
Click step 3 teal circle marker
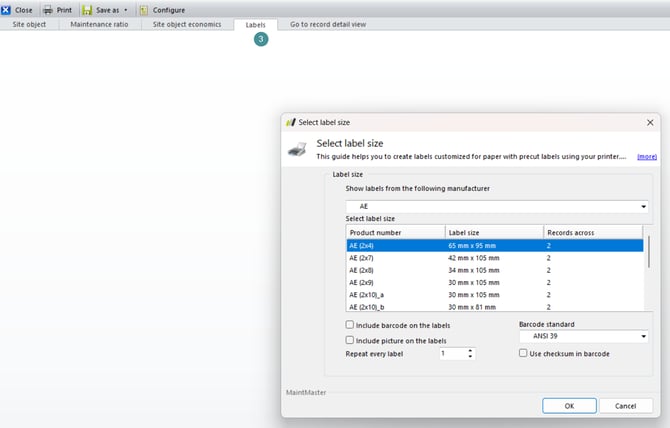[x=261, y=39]
